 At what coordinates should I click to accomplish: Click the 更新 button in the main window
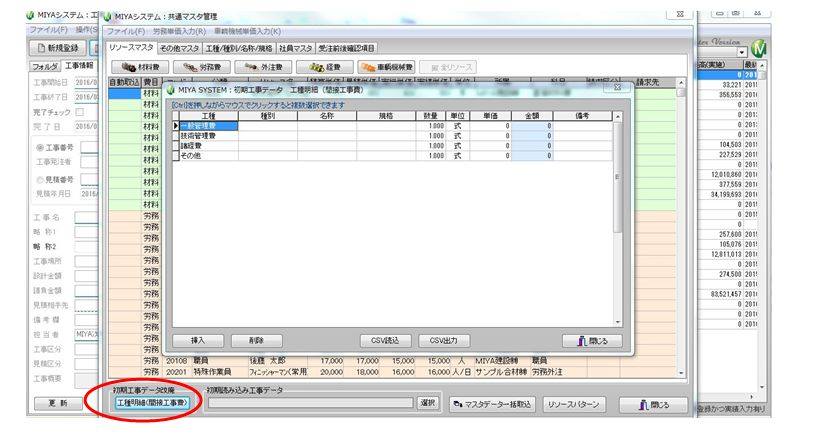(x=58, y=403)
